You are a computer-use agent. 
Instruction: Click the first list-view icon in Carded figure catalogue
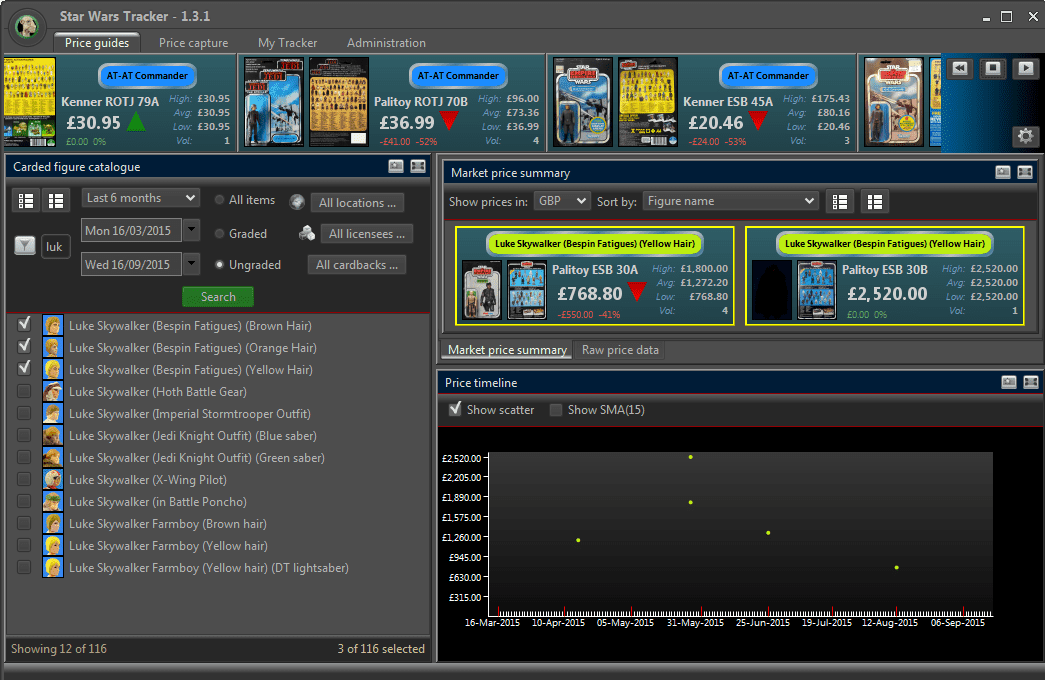(27, 201)
